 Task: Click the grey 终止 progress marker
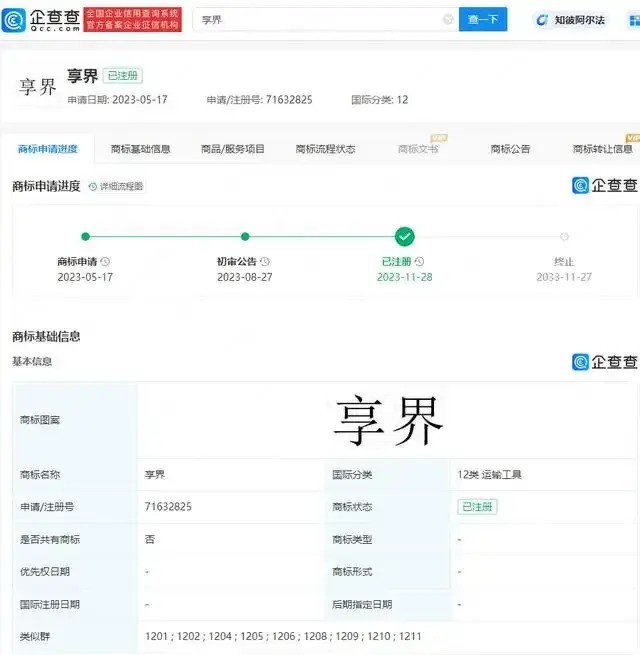point(564,237)
